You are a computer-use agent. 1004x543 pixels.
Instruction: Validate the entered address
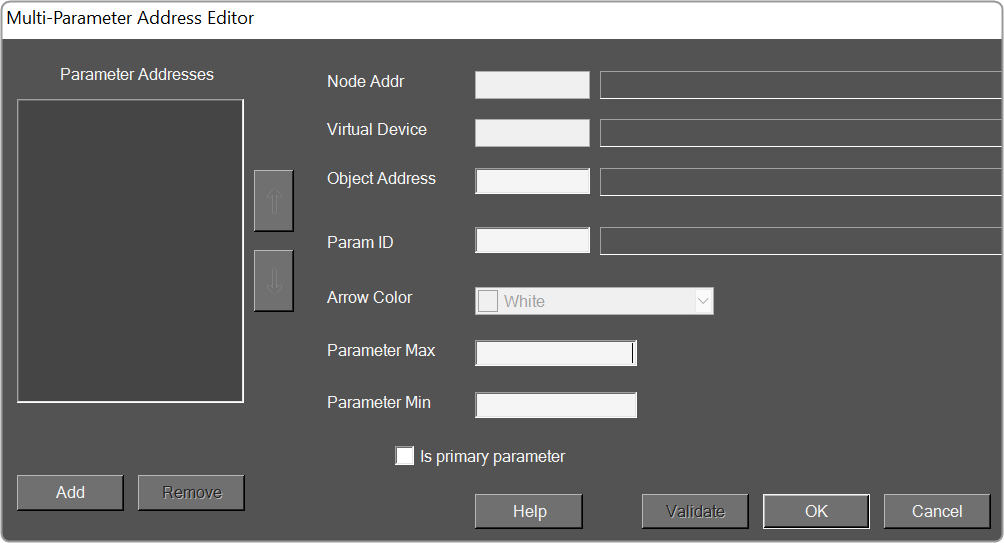[x=695, y=511]
